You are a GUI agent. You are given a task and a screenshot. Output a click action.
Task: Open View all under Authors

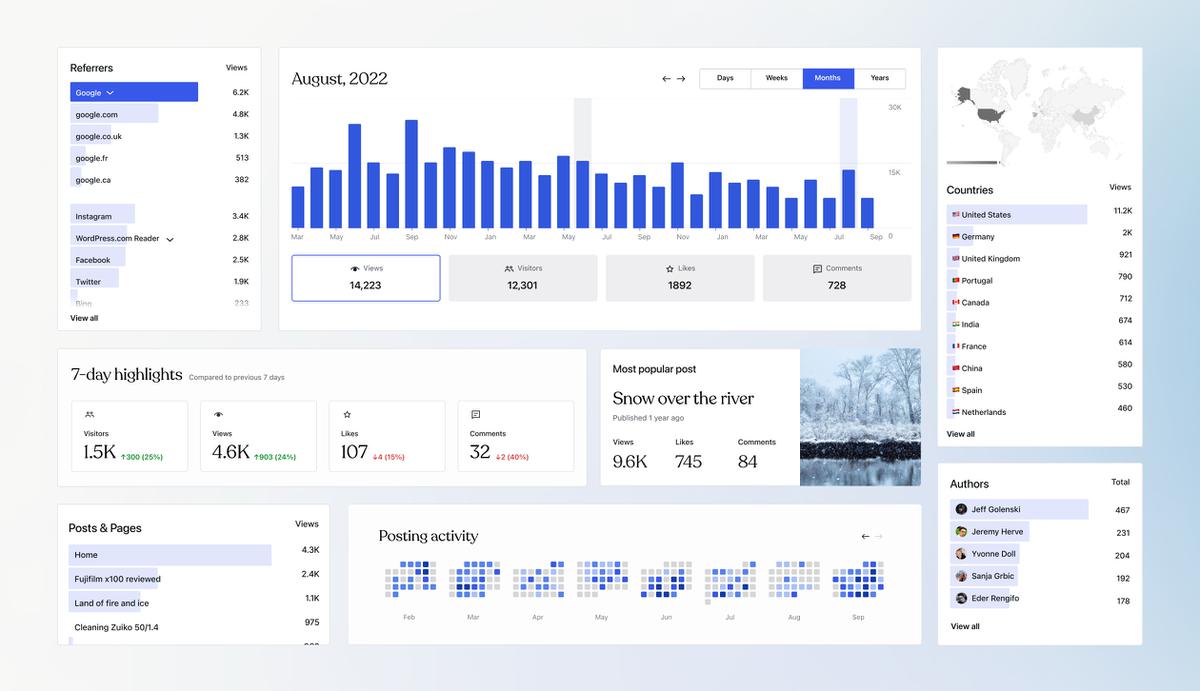[965, 626]
